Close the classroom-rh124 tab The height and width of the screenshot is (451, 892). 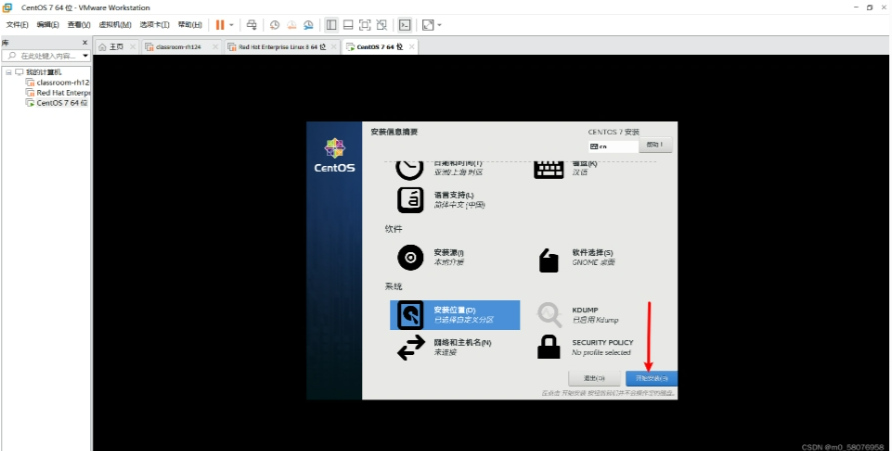pos(216,47)
